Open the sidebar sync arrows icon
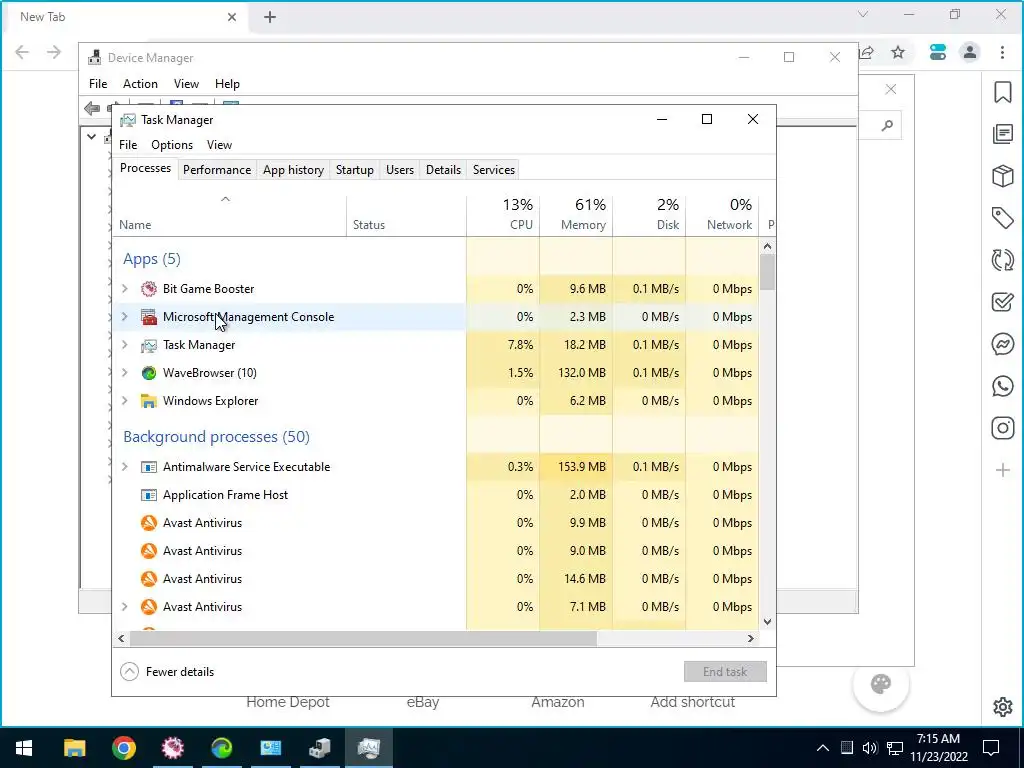Screen dimensions: 1024x768 (1002, 260)
